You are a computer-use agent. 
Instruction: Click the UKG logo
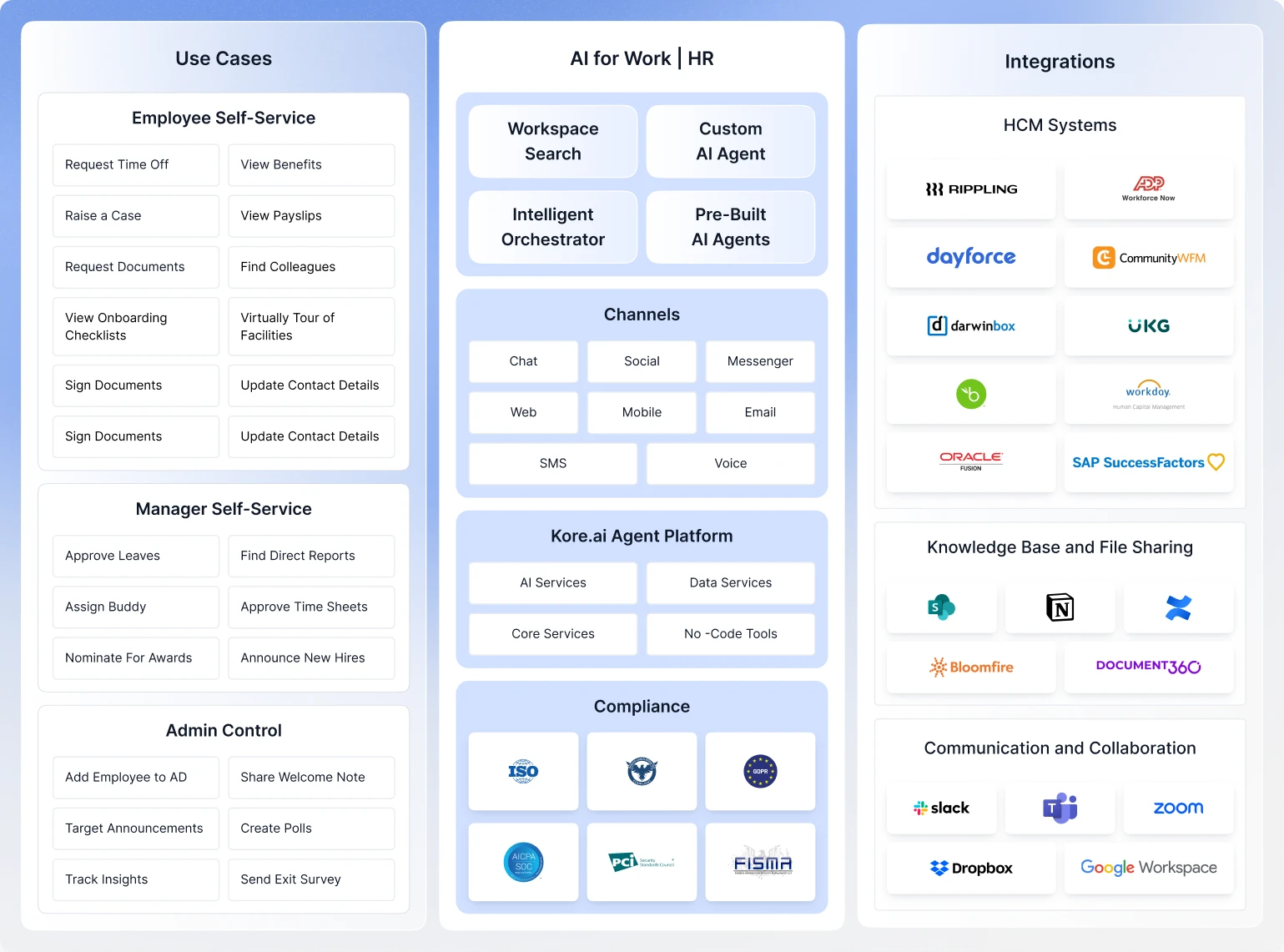coord(1149,325)
